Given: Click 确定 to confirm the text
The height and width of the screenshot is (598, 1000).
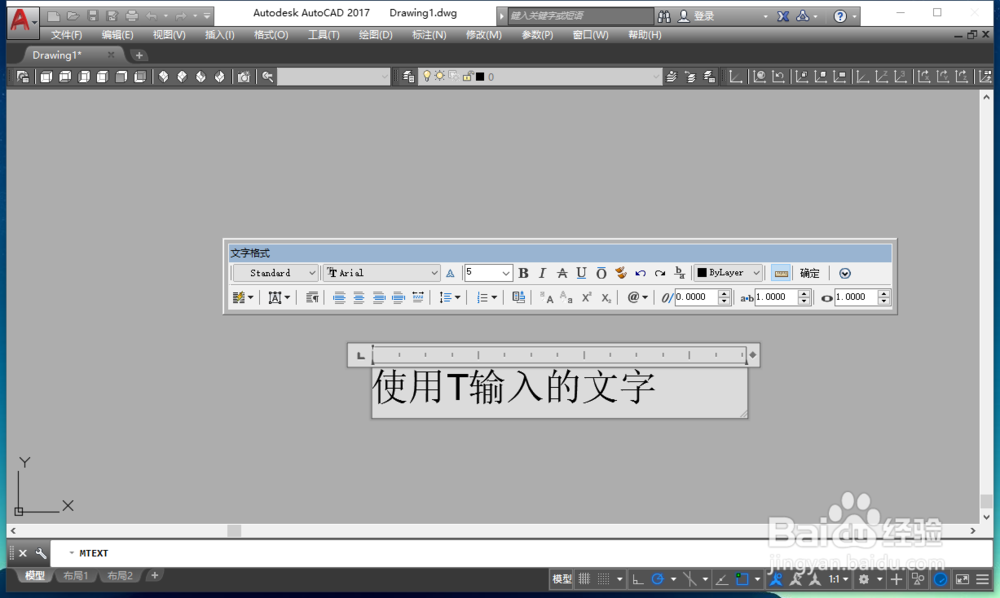Looking at the screenshot, I should click(x=809, y=273).
